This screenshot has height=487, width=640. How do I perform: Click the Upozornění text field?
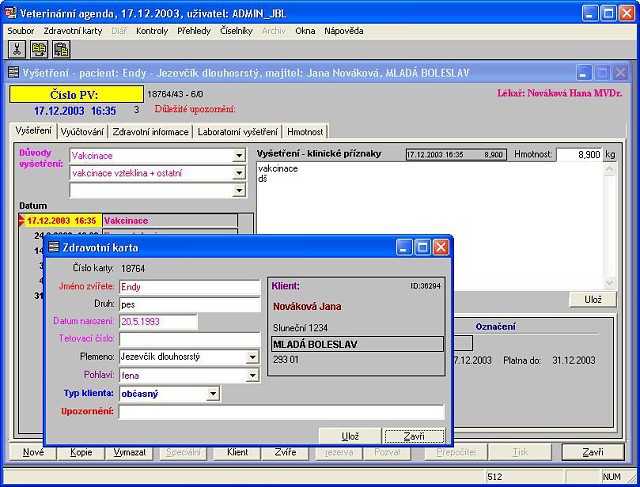281,411
